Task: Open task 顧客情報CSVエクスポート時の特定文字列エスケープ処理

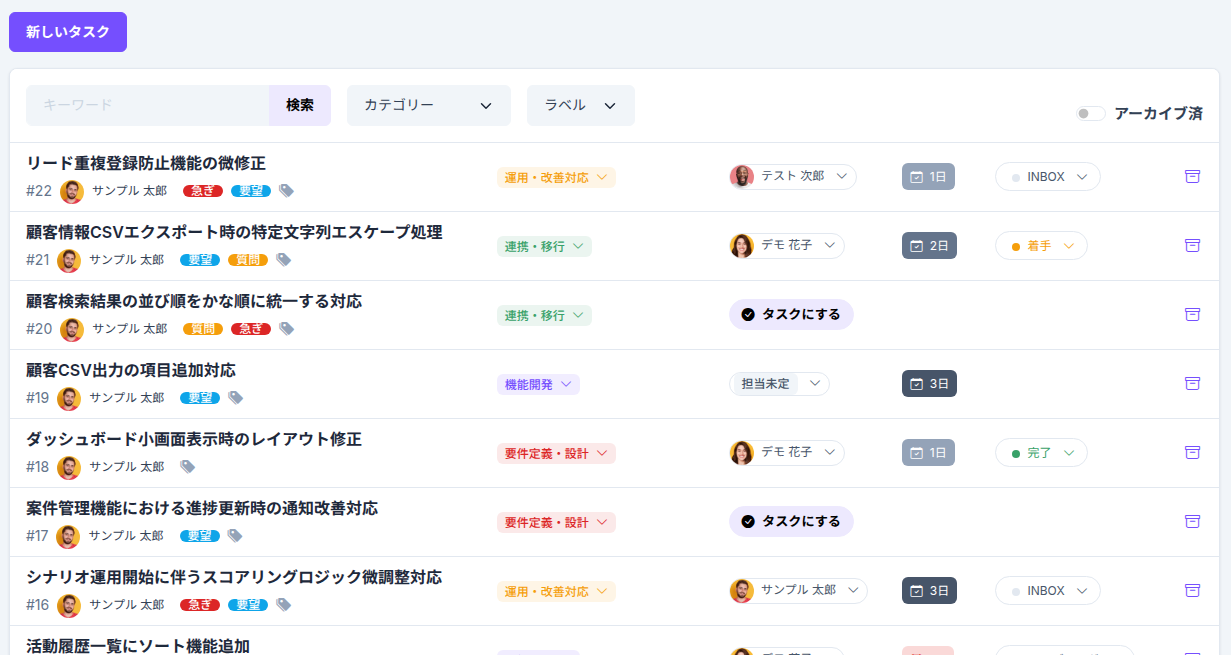Action: click(x=234, y=232)
